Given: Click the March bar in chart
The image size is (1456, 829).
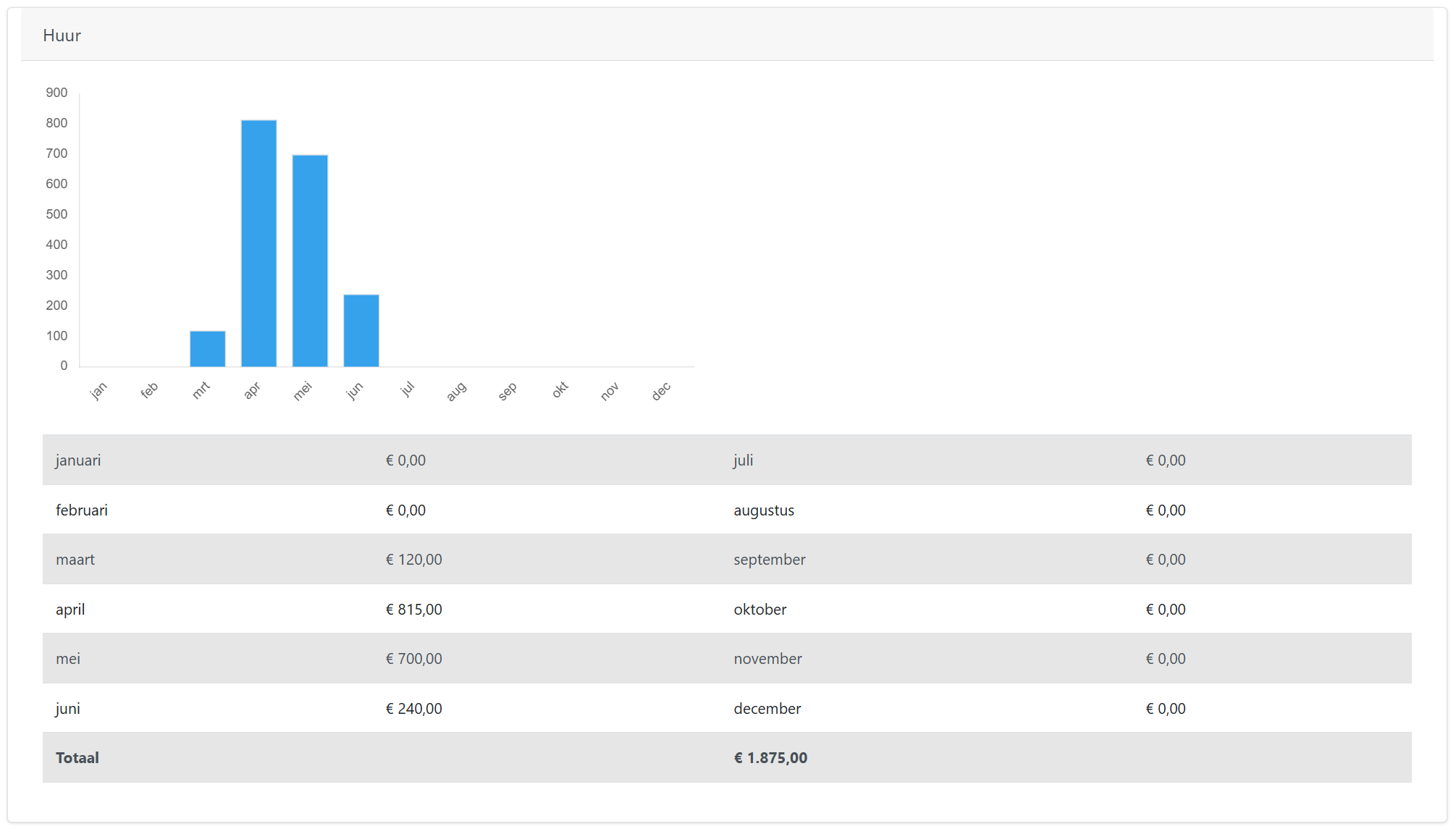Looking at the screenshot, I should click(207, 348).
